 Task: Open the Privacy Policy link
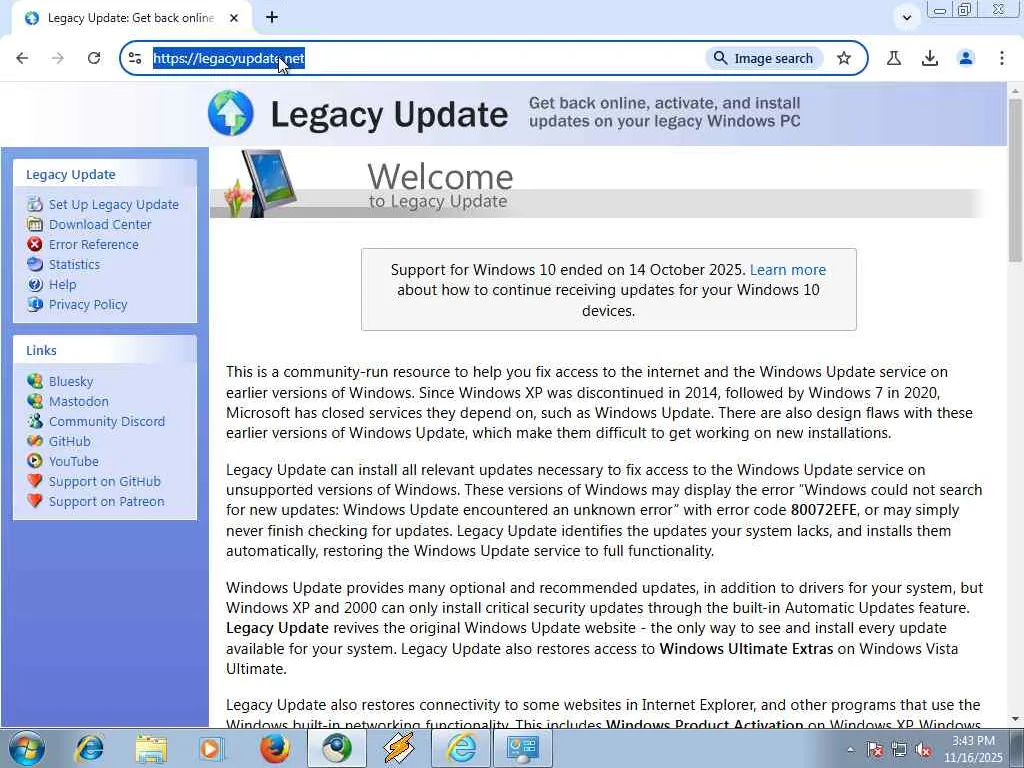coord(88,305)
